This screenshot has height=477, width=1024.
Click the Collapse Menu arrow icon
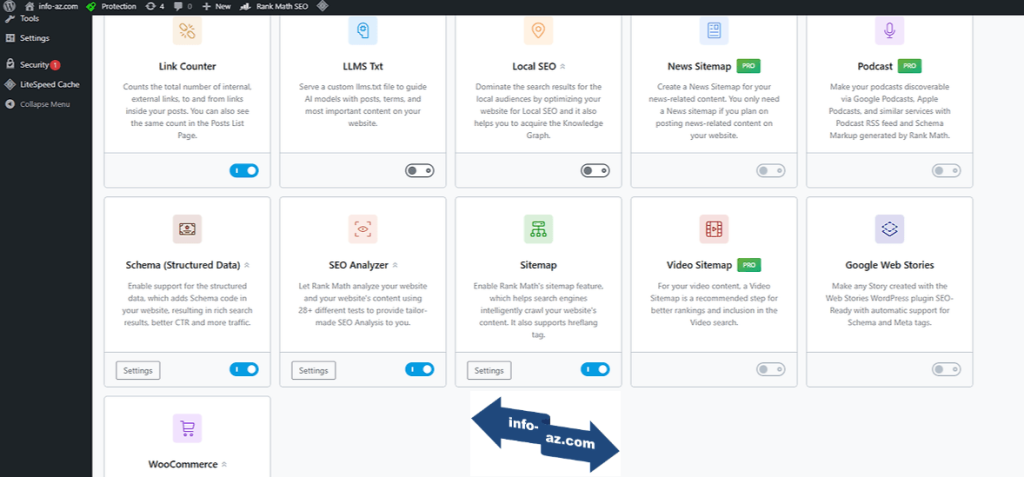[x=10, y=104]
